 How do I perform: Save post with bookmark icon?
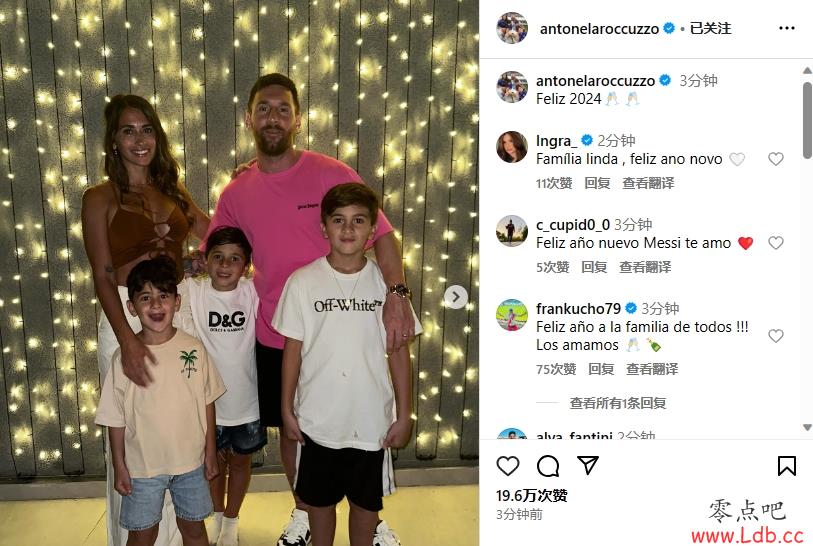click(x=787, y=466)
